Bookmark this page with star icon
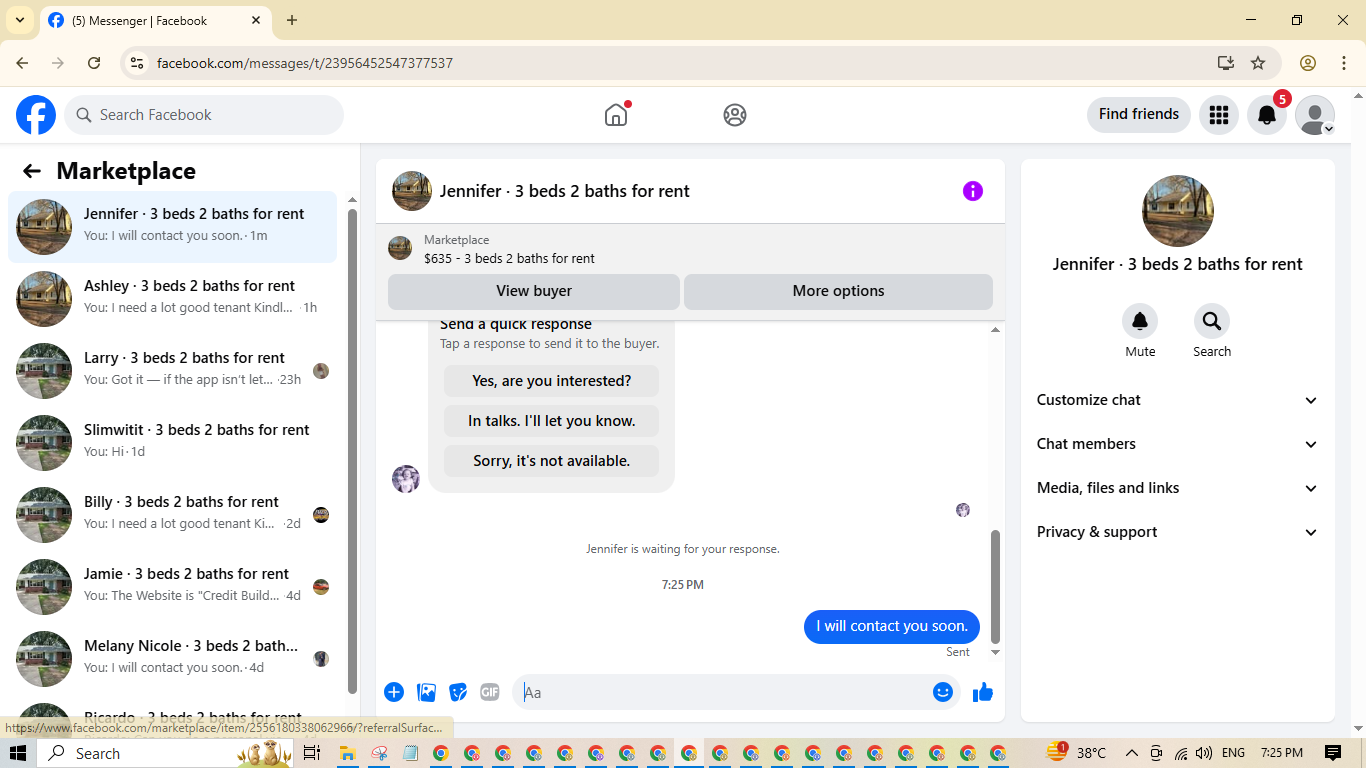 pos(1258,63)
